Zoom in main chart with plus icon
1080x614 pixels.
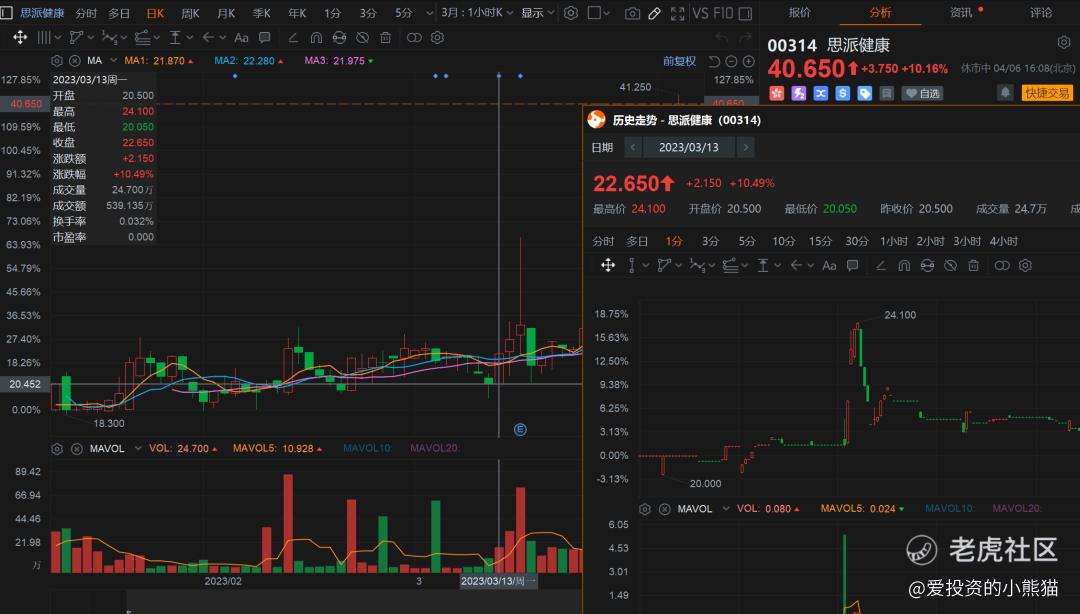point(749,61)
